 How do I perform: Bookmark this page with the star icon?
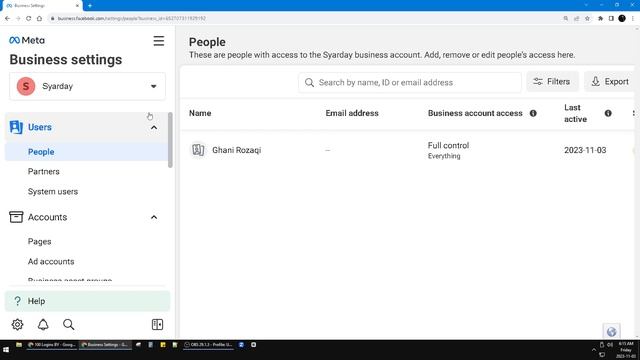pyautogui.click(x=587, y=18)
